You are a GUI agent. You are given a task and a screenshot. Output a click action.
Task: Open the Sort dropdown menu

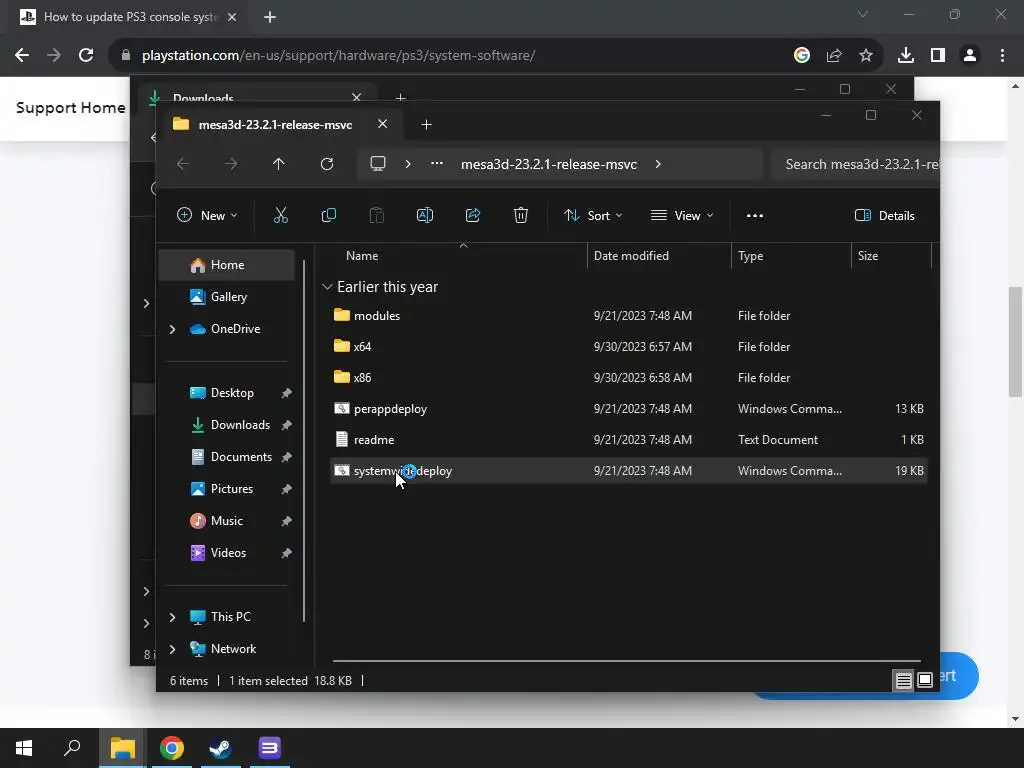tap(593, 216)
